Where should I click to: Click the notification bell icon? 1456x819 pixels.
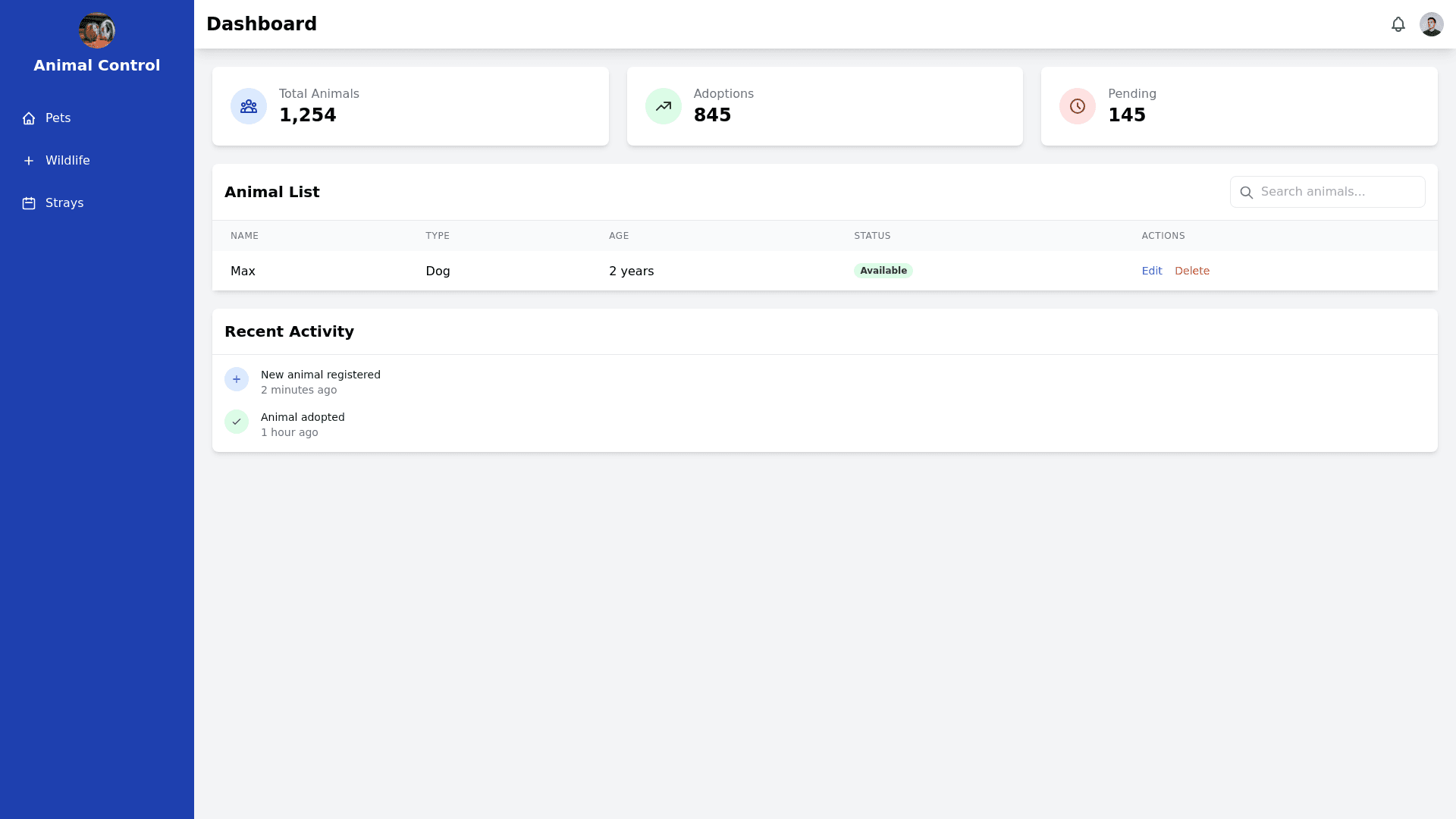tap(1398, 24)
